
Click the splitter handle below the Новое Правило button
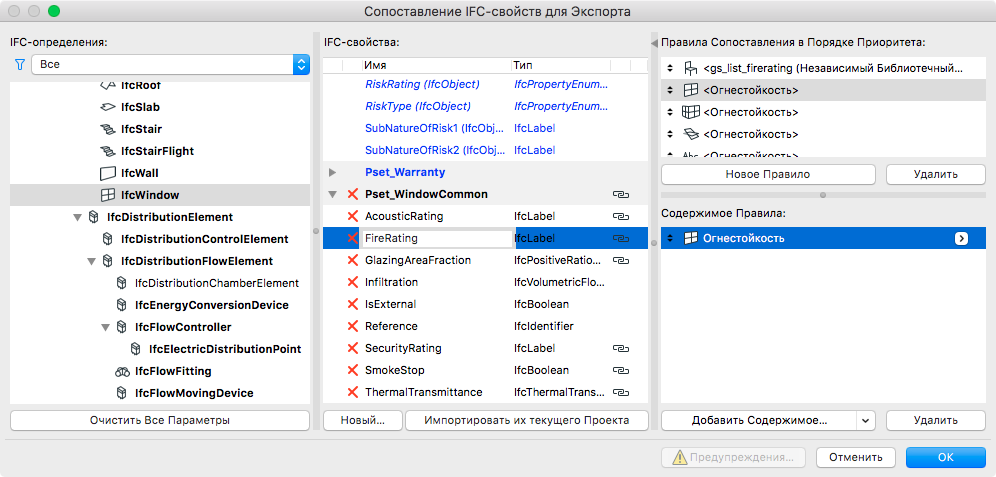point(822,195)
